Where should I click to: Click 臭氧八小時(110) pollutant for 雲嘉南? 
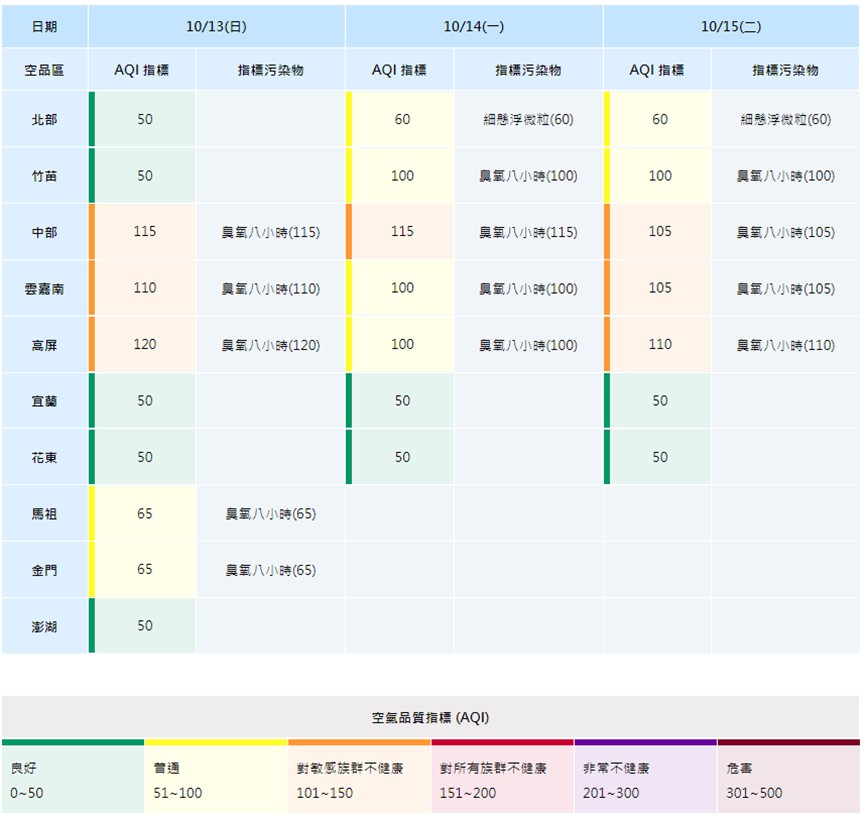pyautogui.click(x=270, y=289)
